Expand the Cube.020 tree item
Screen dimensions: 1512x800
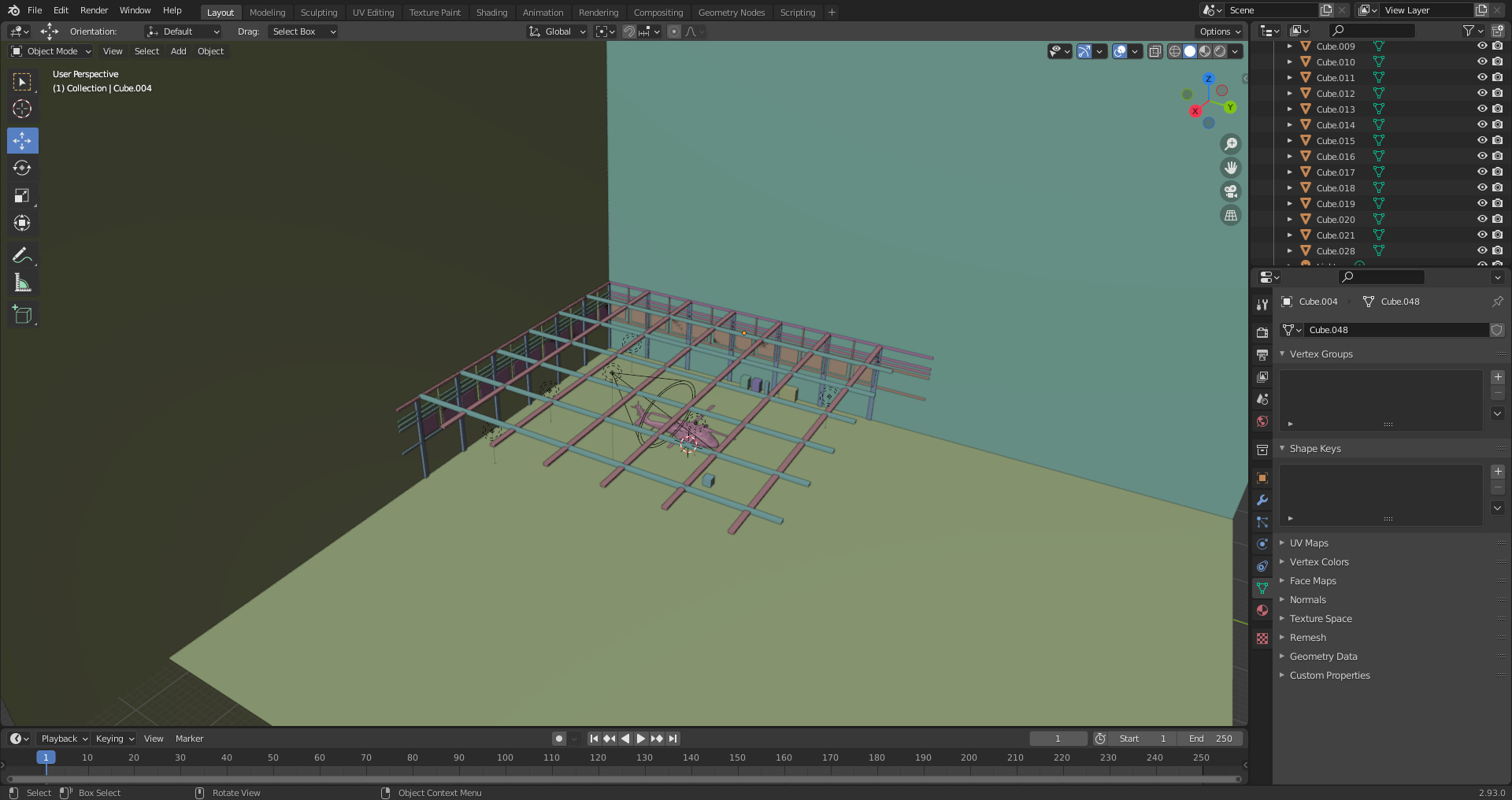1289,220
